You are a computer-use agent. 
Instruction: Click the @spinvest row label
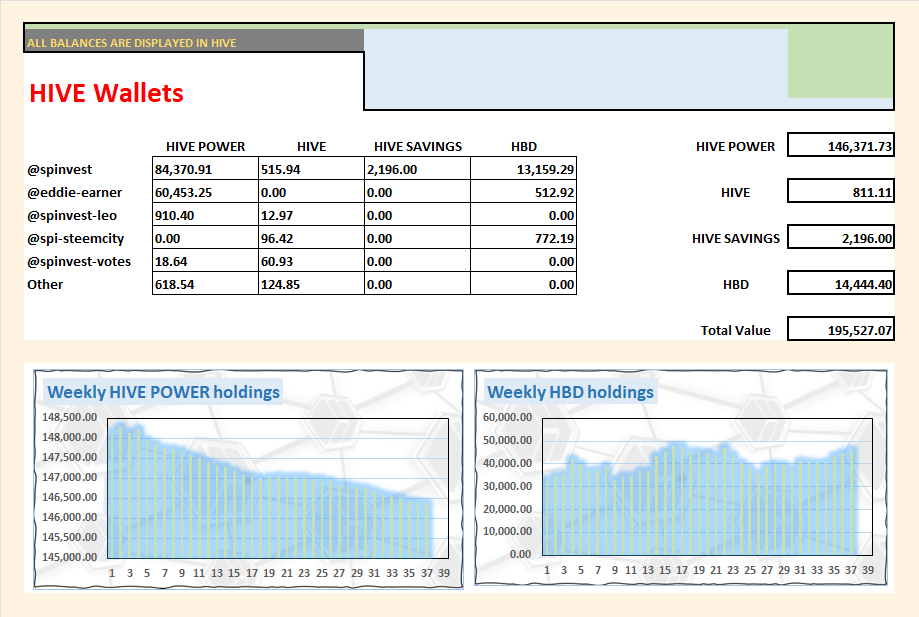point(59,169)
